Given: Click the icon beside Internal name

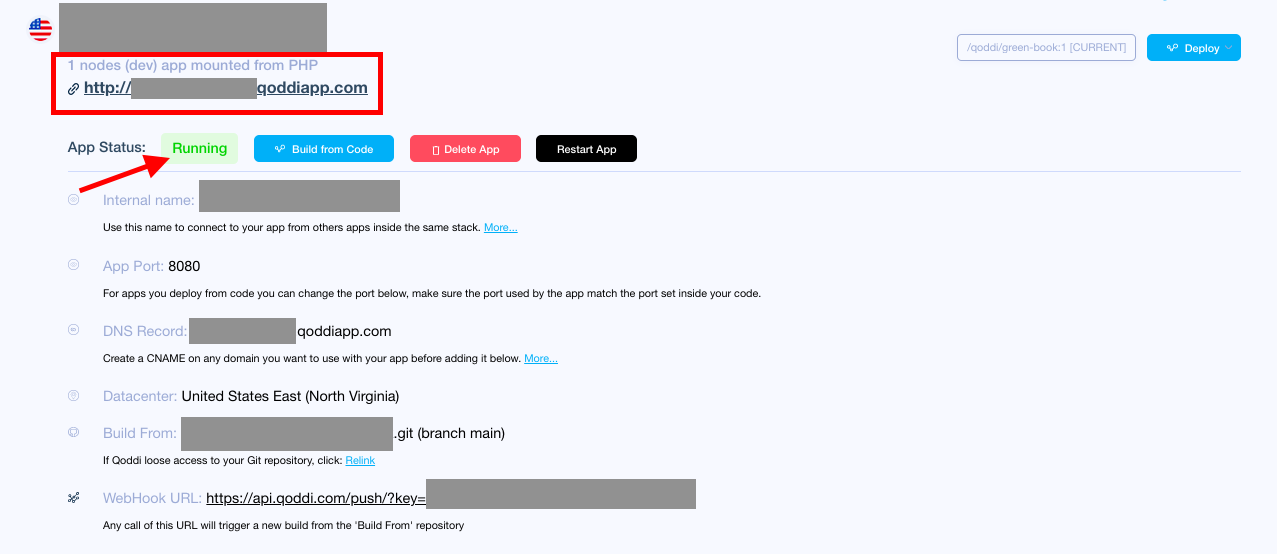Looking at the screenshot, I should (x=73, y=200).
